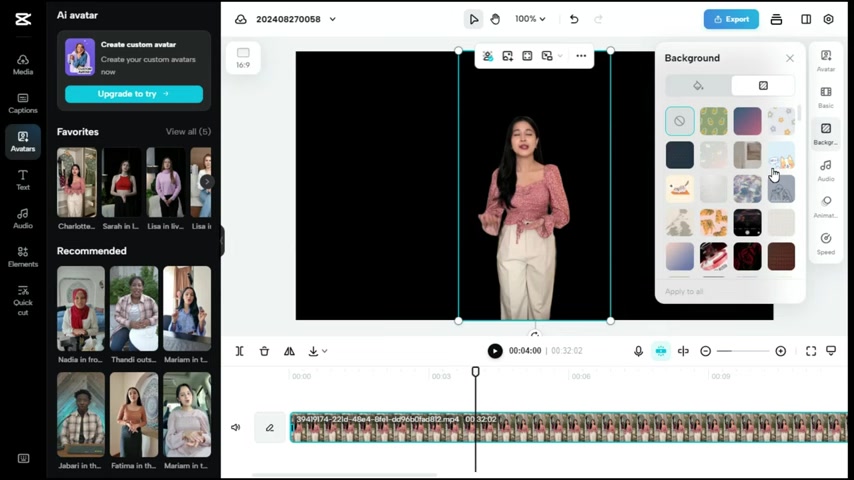
Task: Expand the download options arrow
Action: click(325, 351)
